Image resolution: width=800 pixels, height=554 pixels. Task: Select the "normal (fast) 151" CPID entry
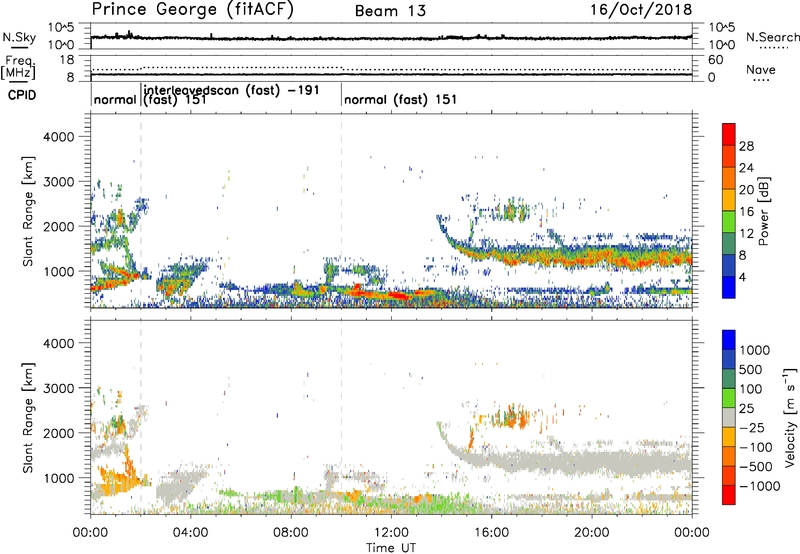click(x=401, y=99)
